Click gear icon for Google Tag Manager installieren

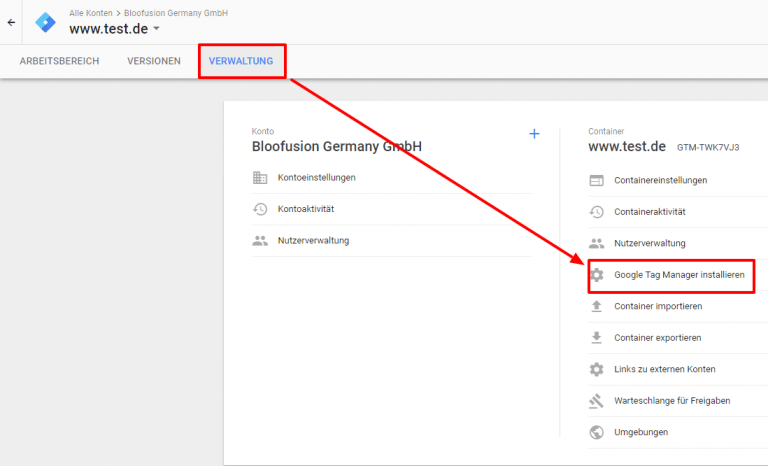(597, 275)
